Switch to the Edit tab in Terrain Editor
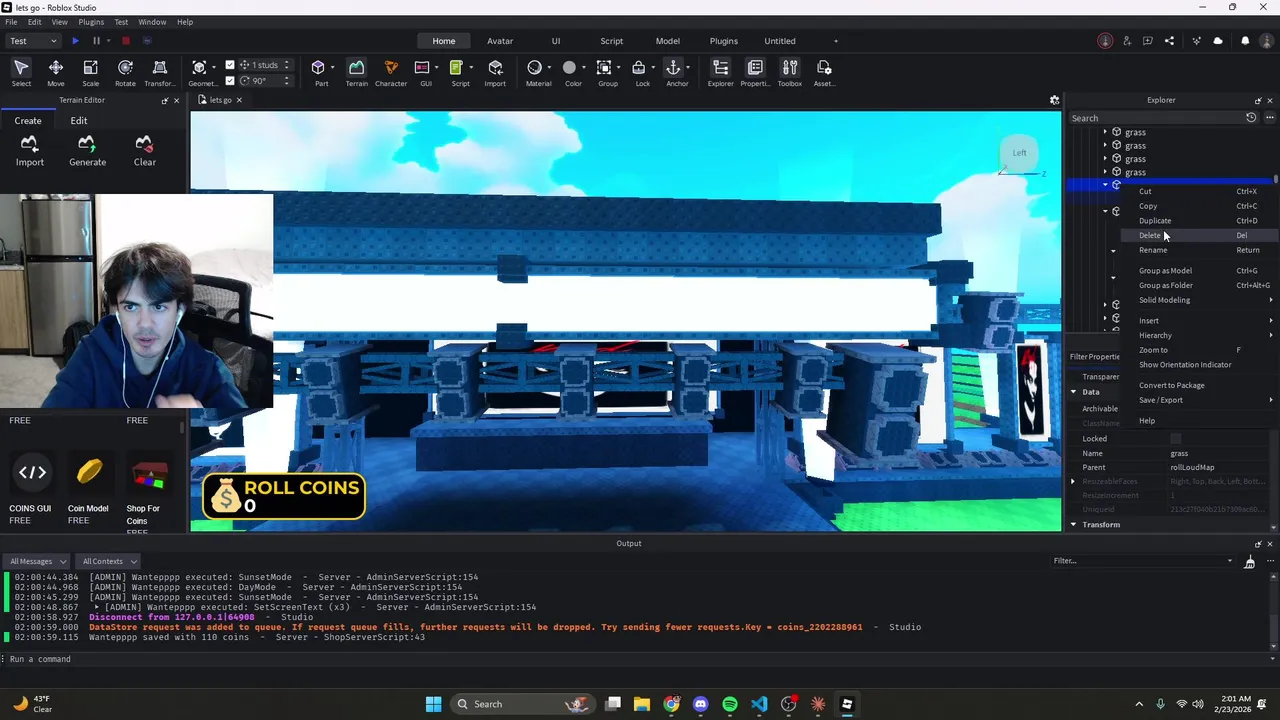Image resolution: width=1280 pixels, height=720 pixels. [x=79, y=121]
